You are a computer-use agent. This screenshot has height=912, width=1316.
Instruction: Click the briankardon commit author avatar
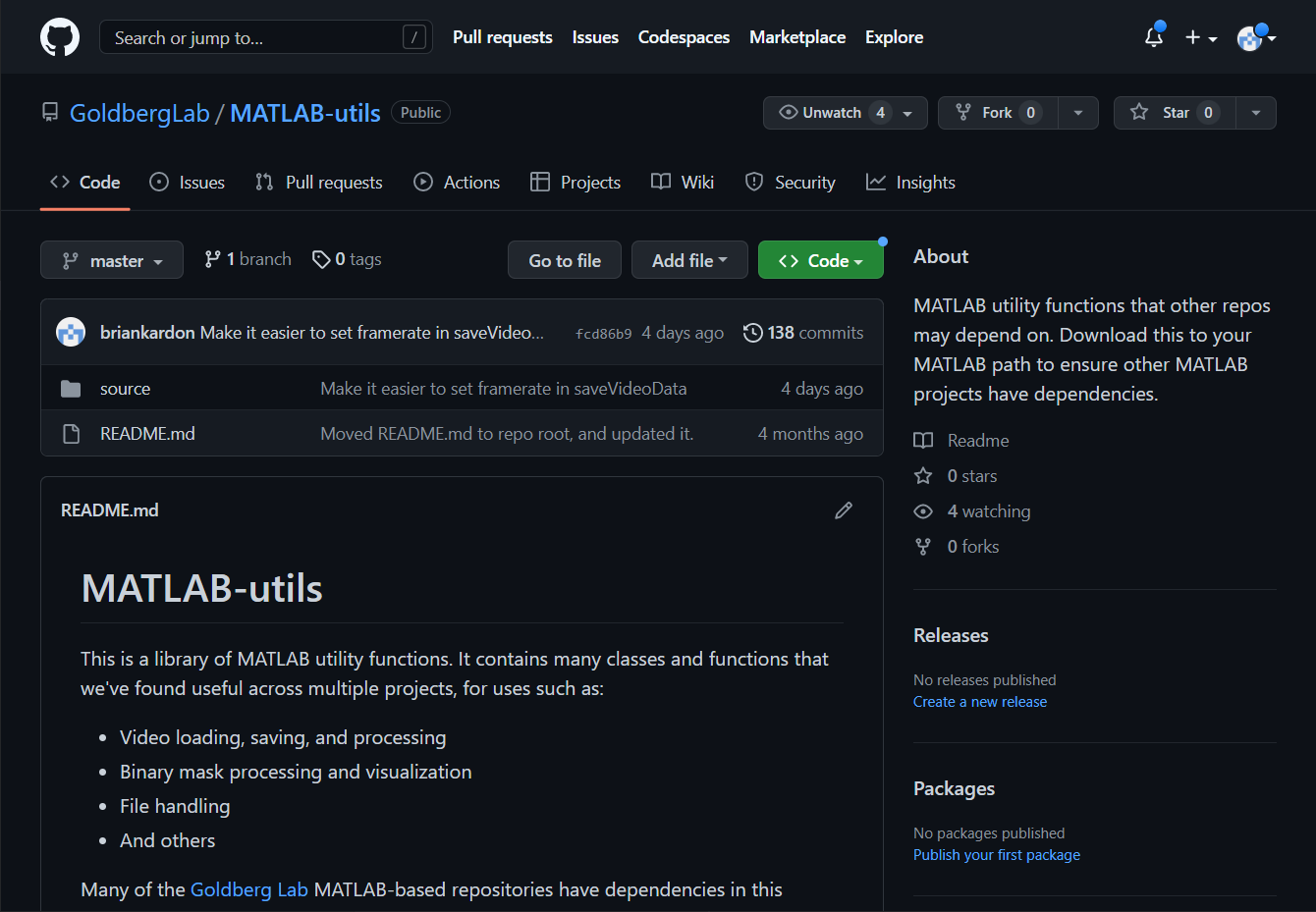[x=71, y=333]
